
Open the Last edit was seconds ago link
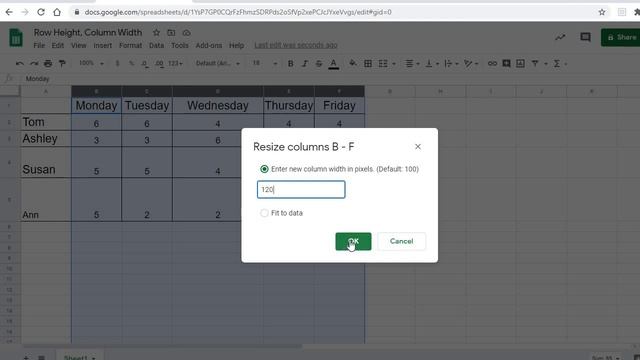tap(296, 45)
